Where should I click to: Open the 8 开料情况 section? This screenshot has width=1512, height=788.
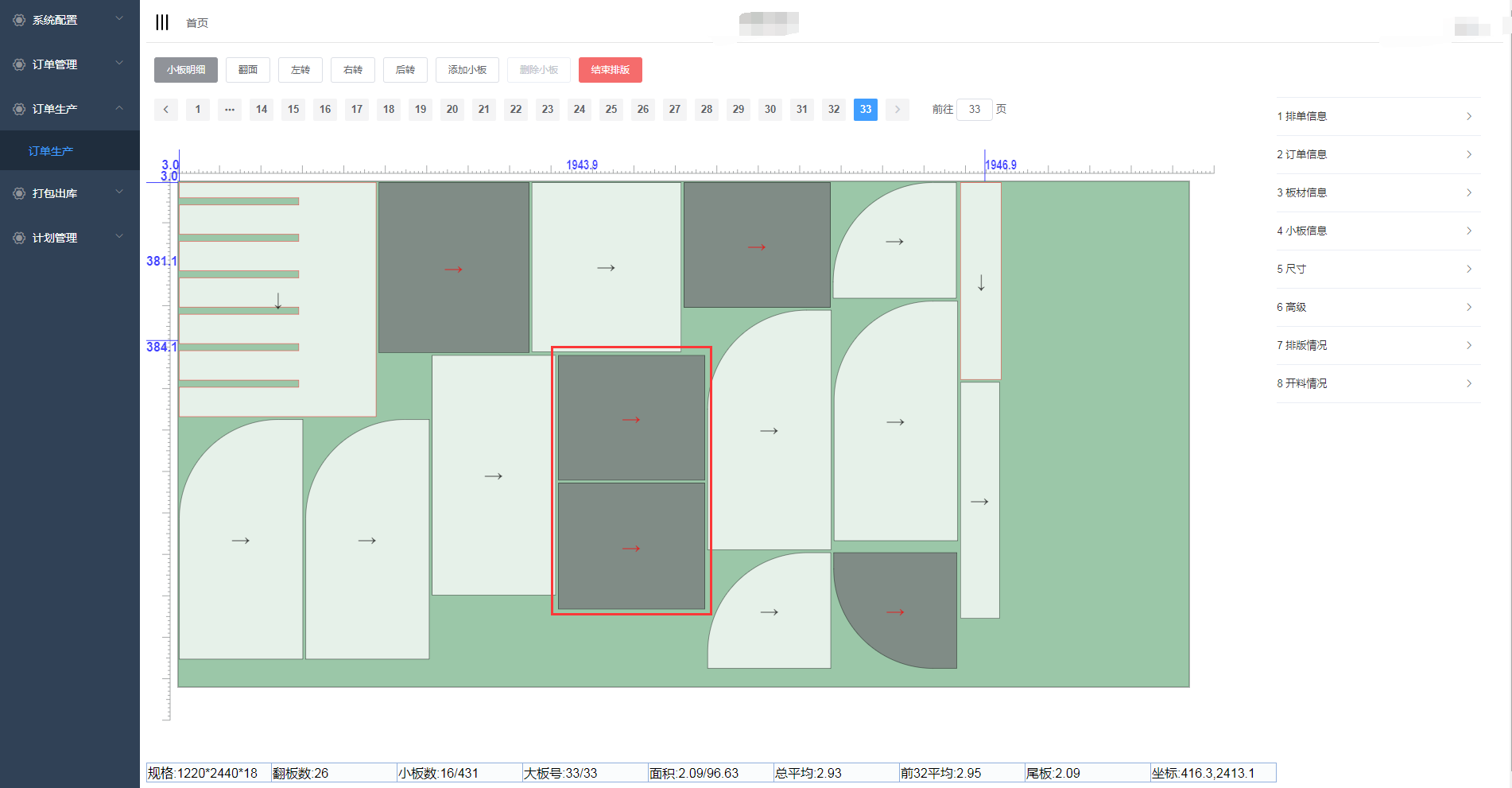click(x=1378, y=383)
